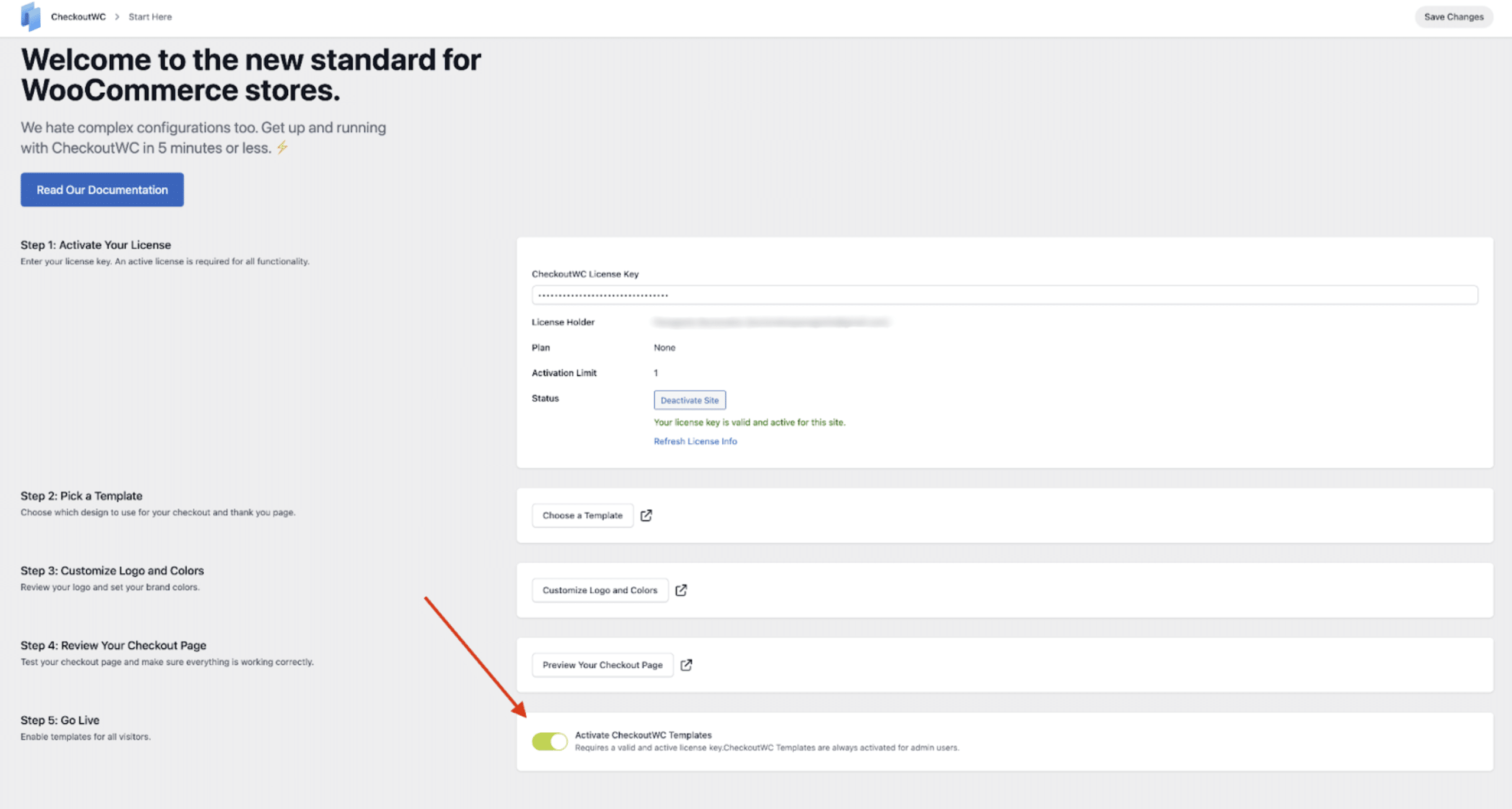Screen dimensions: 1512x809
Task: Click the breadcrumb chevron separator
Action: (117, 17)
